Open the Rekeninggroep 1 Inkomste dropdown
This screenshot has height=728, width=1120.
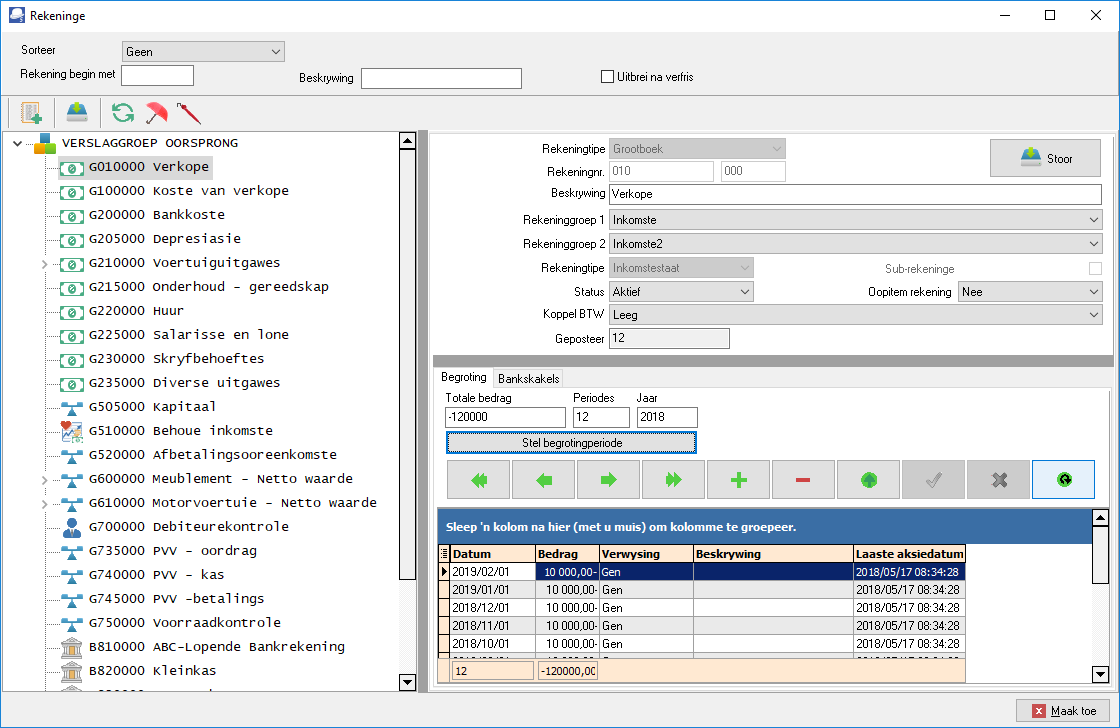point(855,220)
